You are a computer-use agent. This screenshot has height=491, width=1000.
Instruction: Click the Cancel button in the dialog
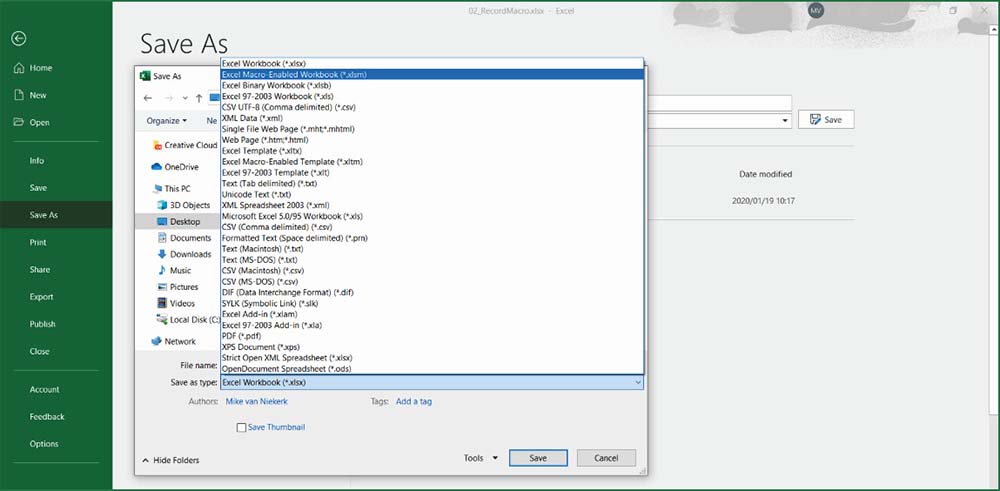[x=606, y=458]
